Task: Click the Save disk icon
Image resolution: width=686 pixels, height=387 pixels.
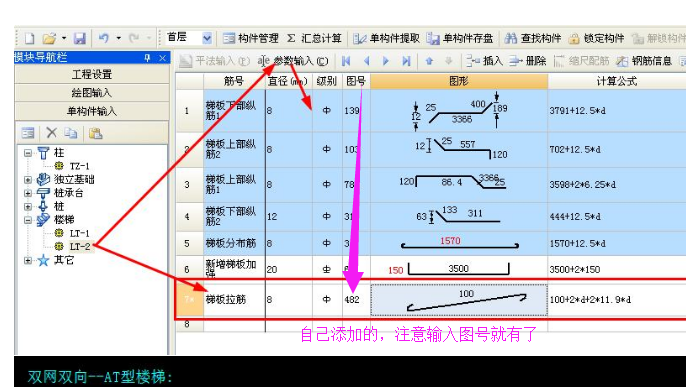Action: [80, 38]
